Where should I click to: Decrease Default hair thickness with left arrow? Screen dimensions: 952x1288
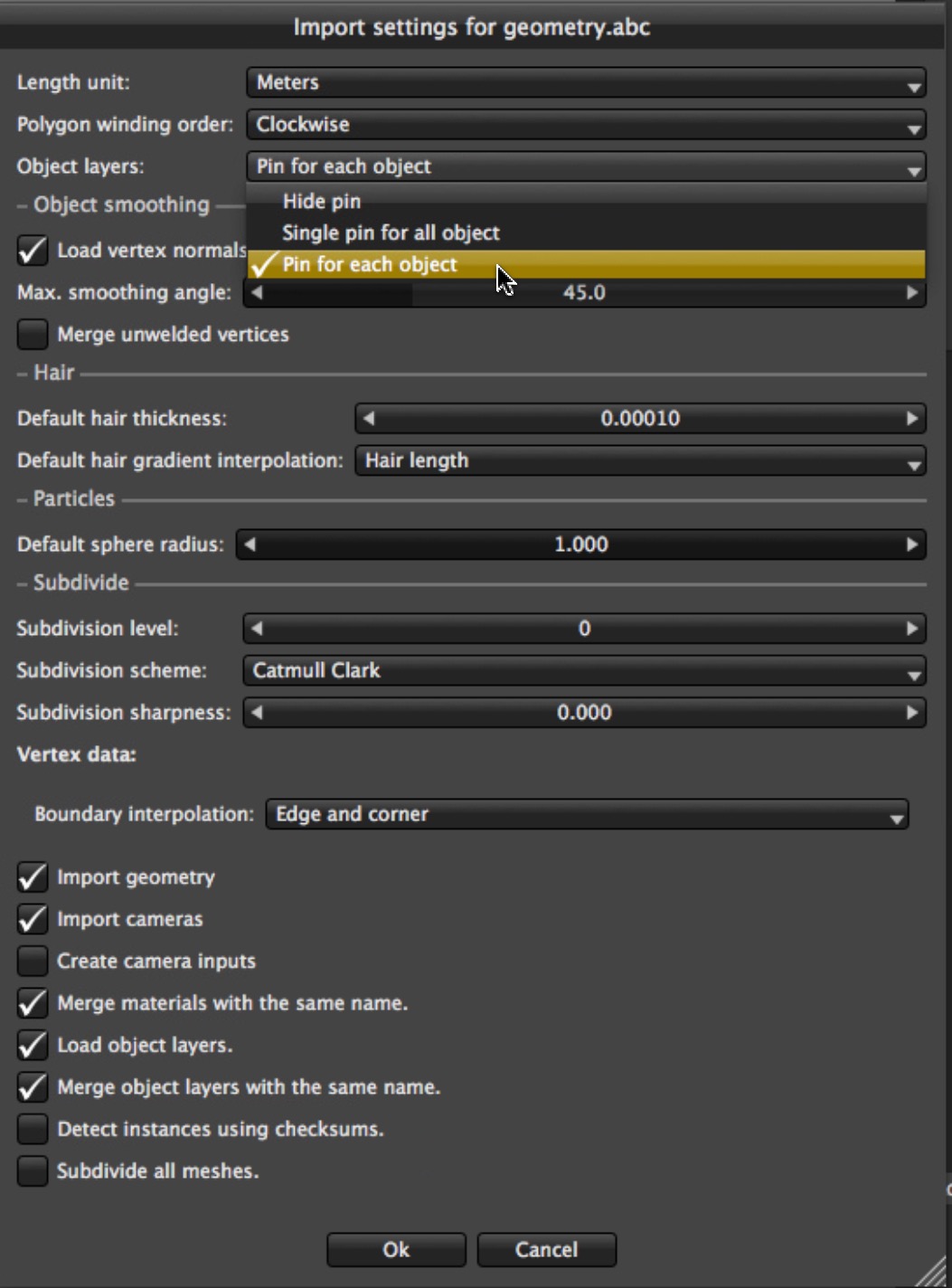pos(368,419)
